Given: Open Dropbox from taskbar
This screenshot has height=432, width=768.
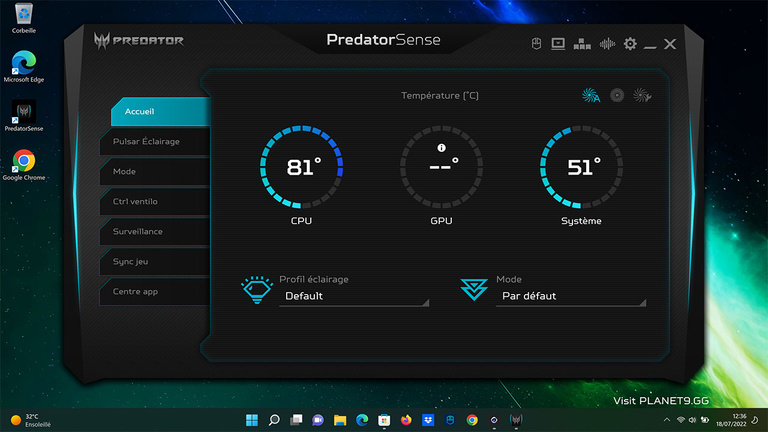Looking at the screenshot, I should pos(428,420).
